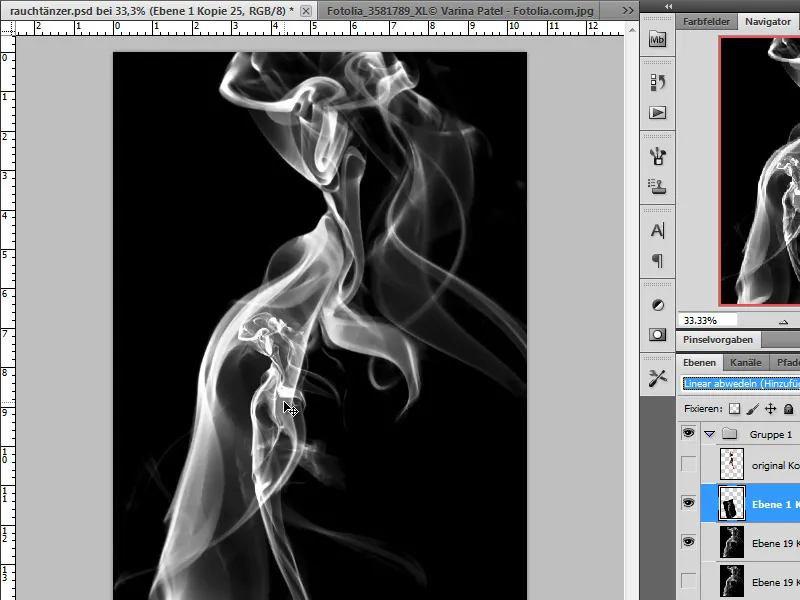The width and height of the screenshot is (800, 600).
Task: Open the Masks panel icon
Action: click(657, 335)
